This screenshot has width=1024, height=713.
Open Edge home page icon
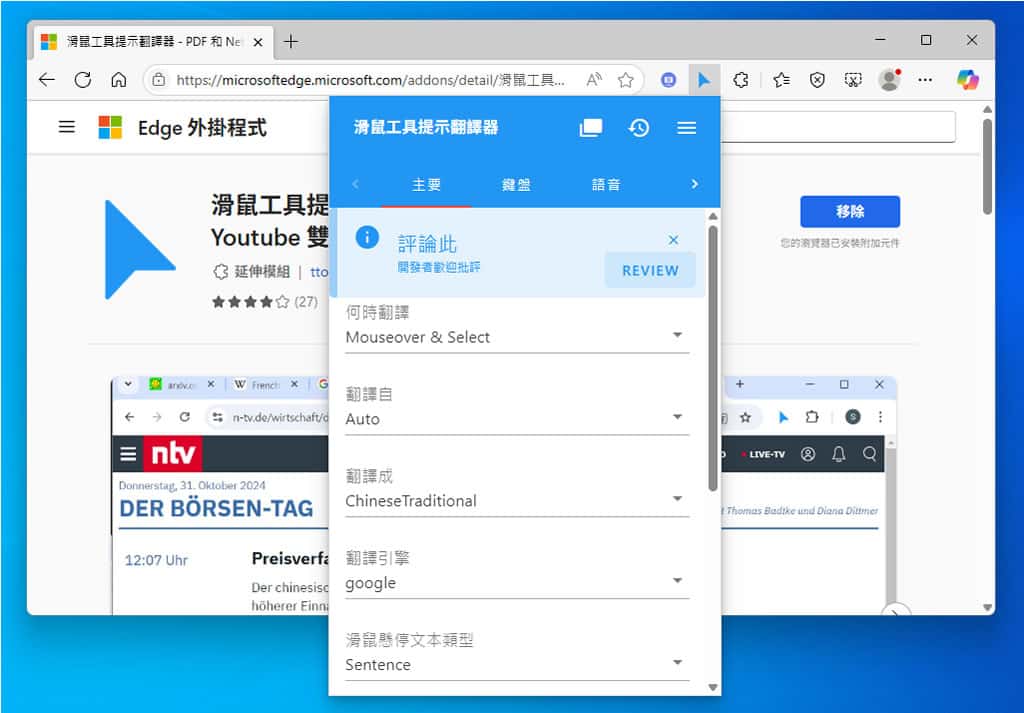(119, 80)
